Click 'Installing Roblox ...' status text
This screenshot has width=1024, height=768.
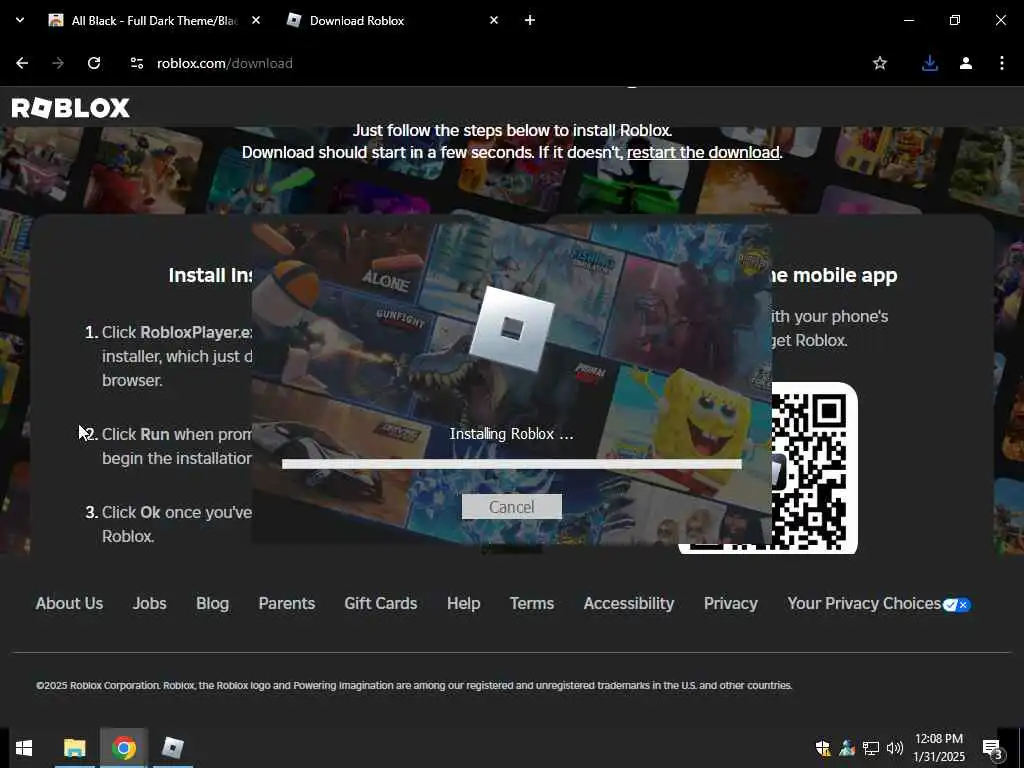511,434
